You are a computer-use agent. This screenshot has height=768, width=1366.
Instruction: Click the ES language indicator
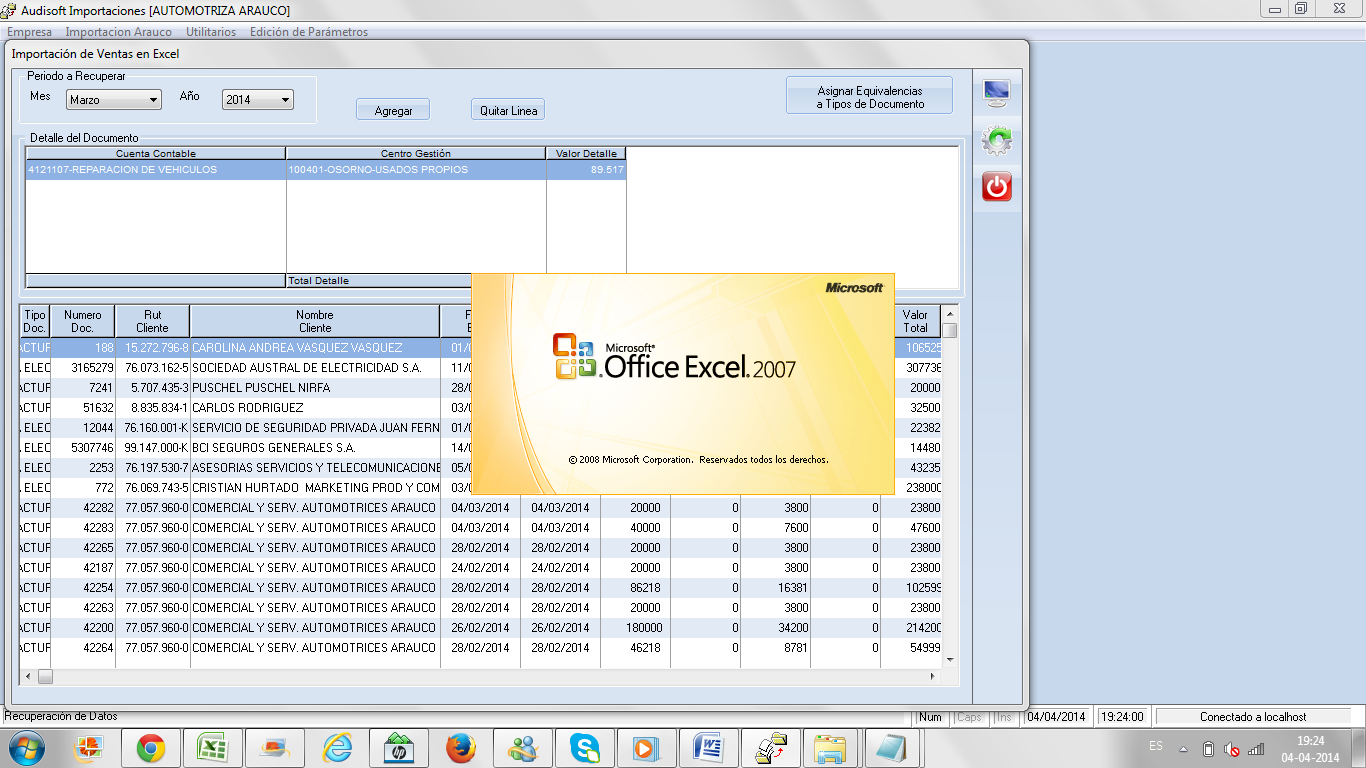[x=1156, y=746]
